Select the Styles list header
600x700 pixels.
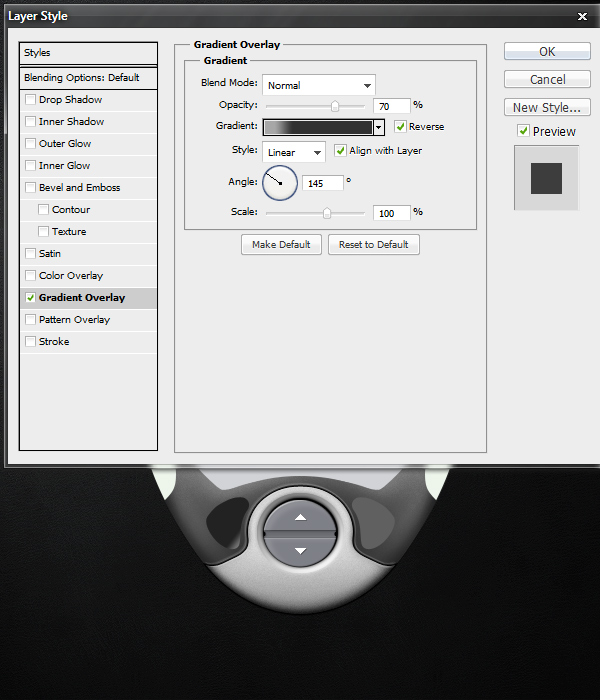pyautogui.click(x=88, y=53)
